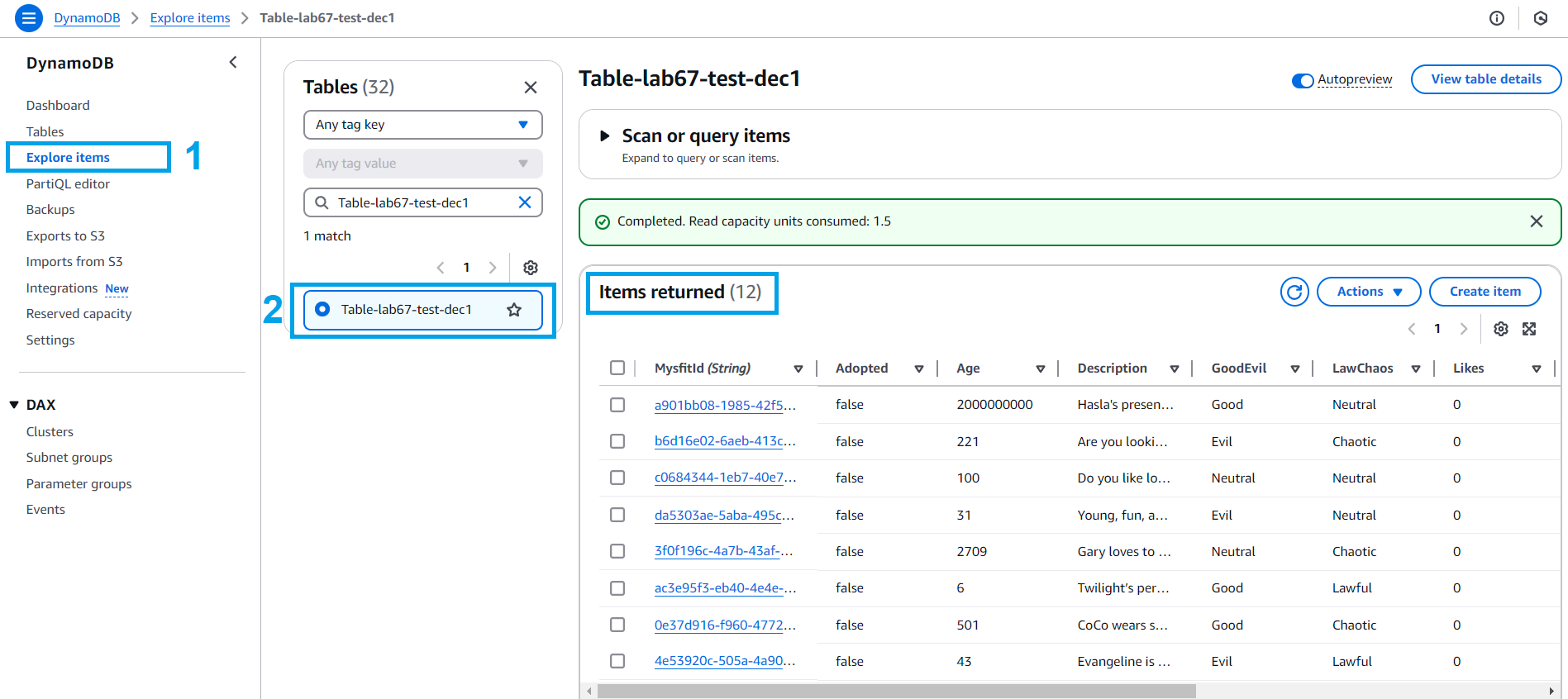Toggle the Autopreview switch
This screenshot has width=1568, height=699.
tap(1303, 80)
